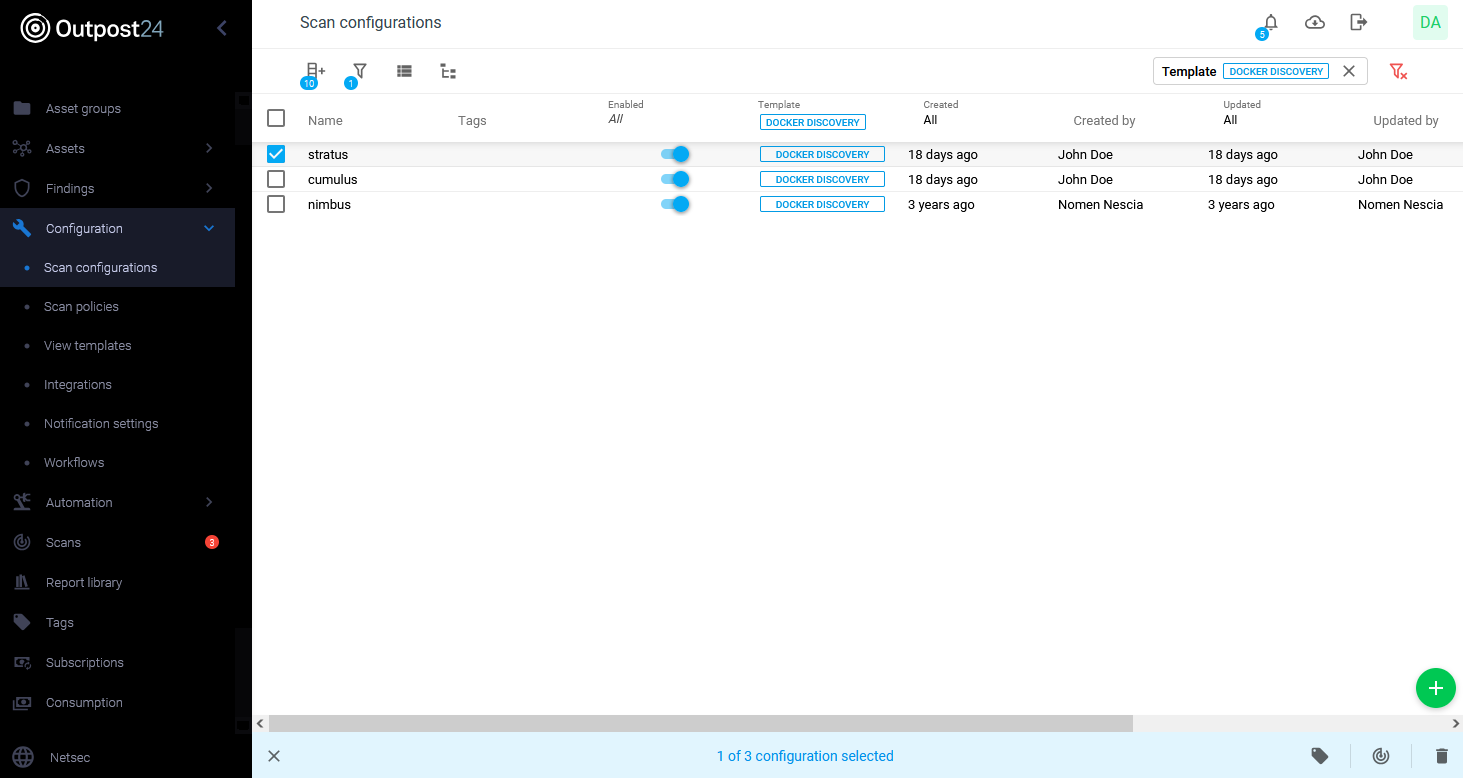
Task: Click the nimbus Docker Discovery template tag
Action: (822, 204)
